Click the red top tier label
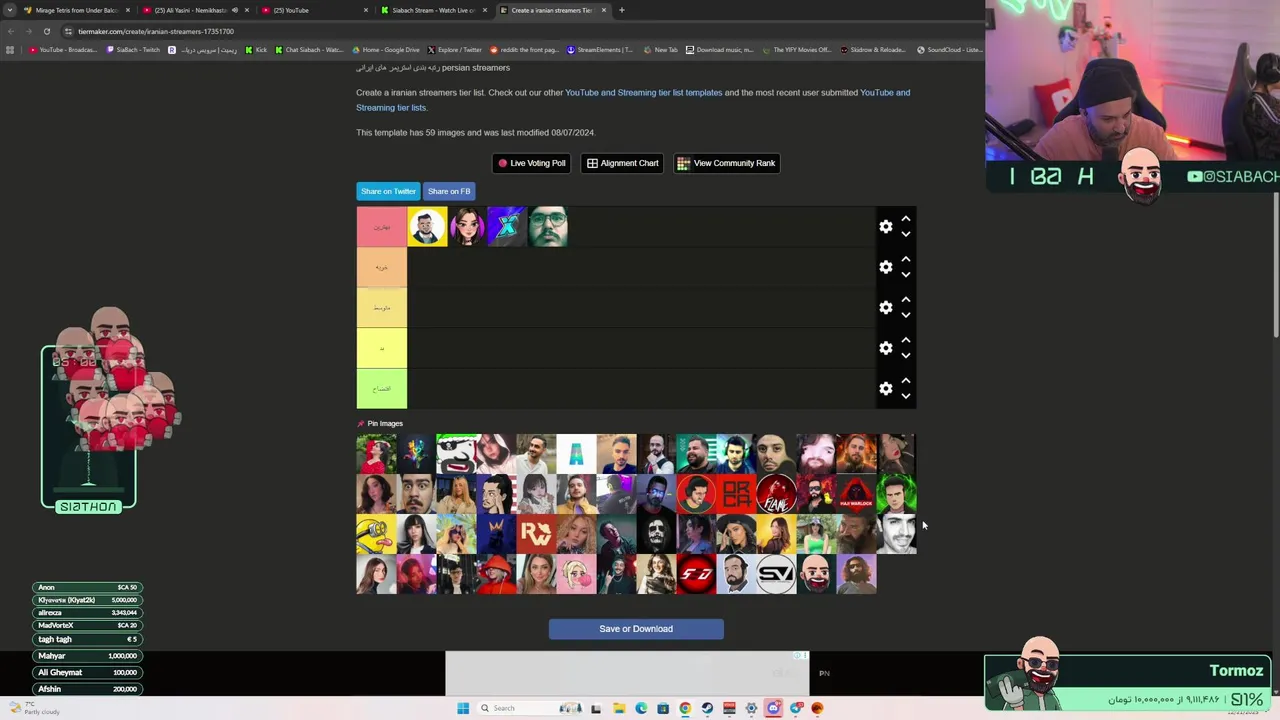Viewport: 1280px width, 720px height. coord(382,227)
